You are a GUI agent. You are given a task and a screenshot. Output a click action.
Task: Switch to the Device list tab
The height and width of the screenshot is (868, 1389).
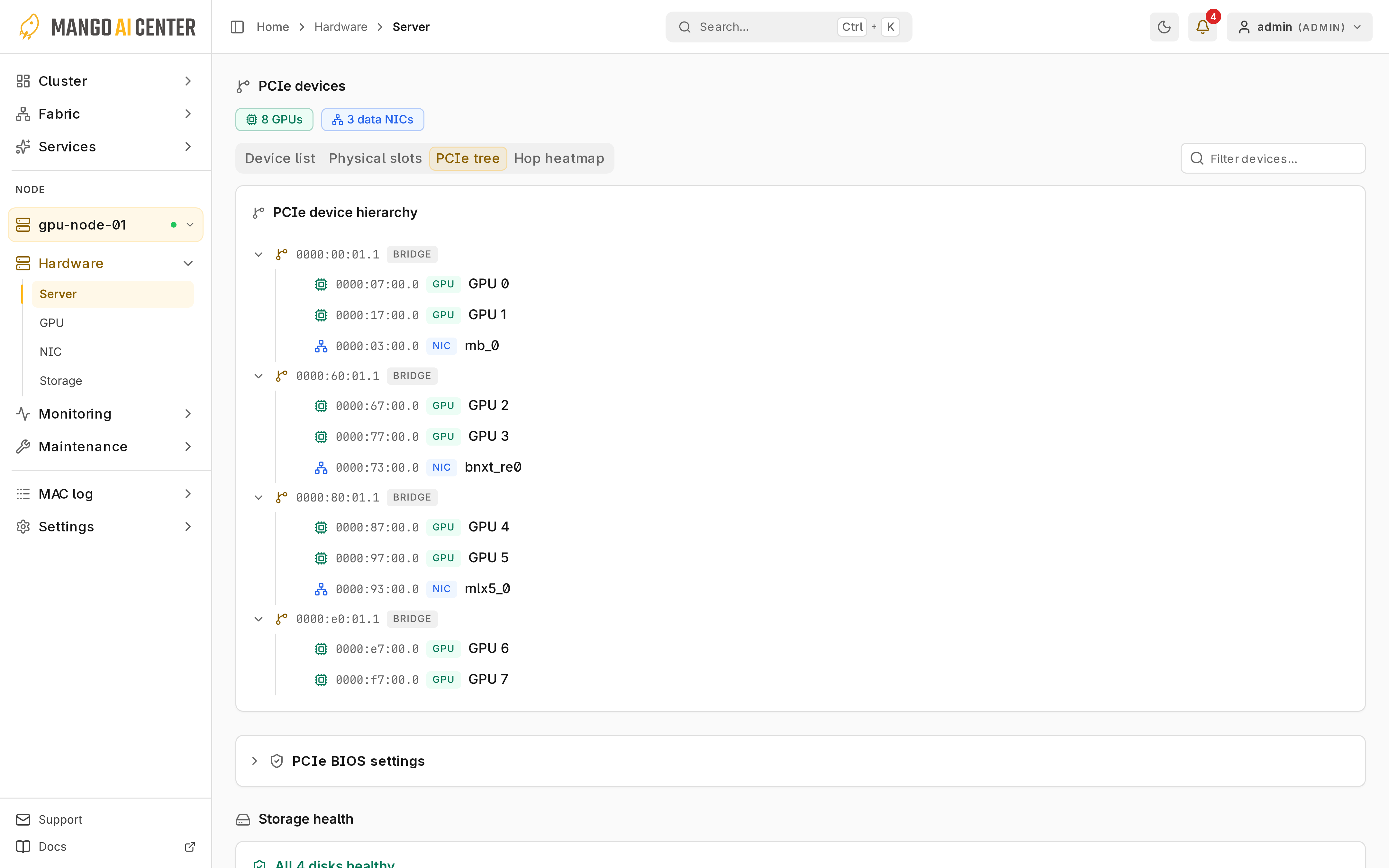(280, 158)
